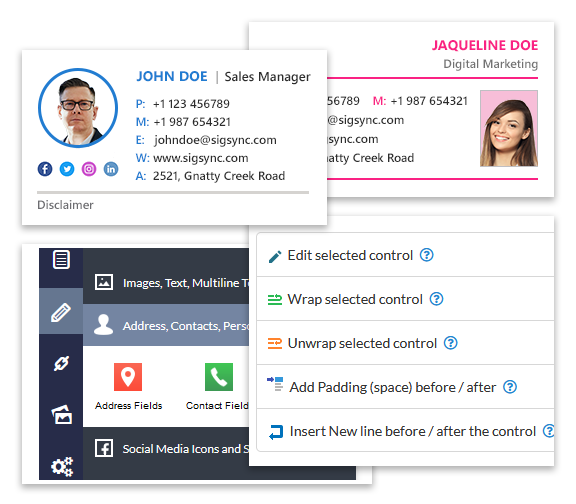Open help icon beside Edit selected control

click(x=426, y=255)
